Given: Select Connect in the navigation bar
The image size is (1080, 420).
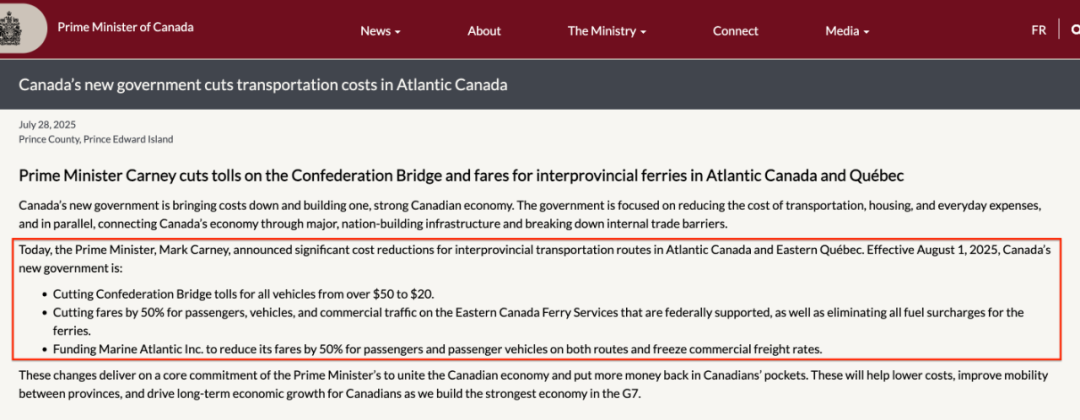Looking at the screenshot, I should click(x=736, y=31).
